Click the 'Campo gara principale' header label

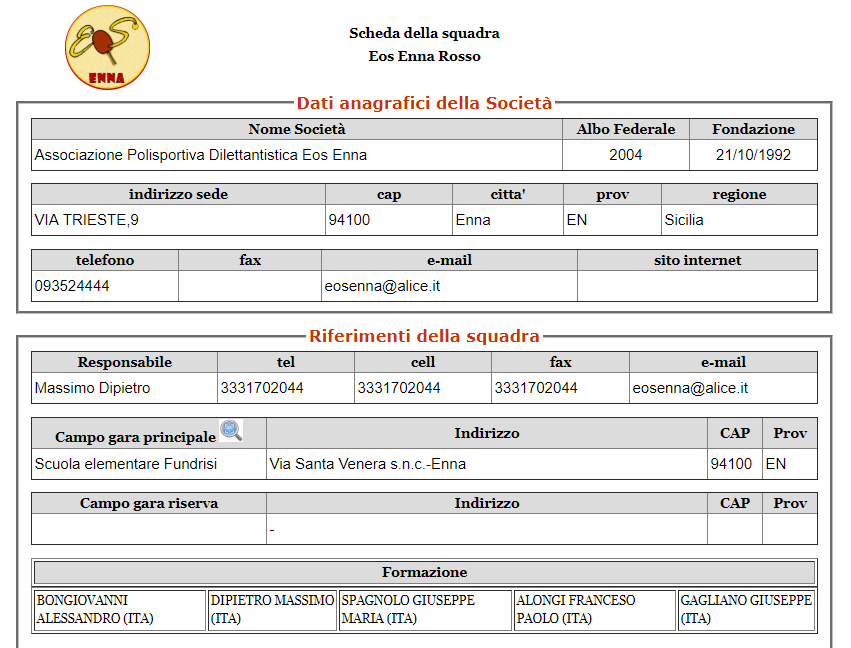[x=136, y=437]
